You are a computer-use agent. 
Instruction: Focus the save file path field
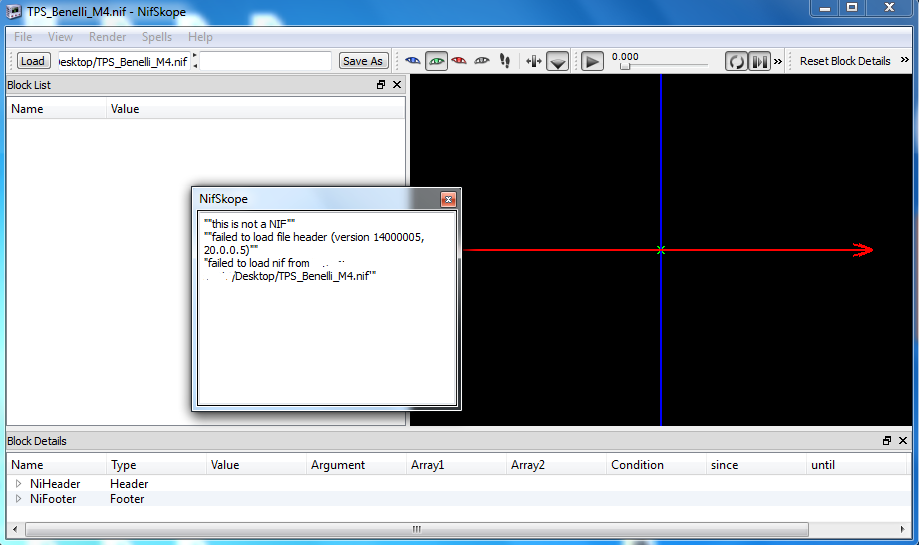266,61
